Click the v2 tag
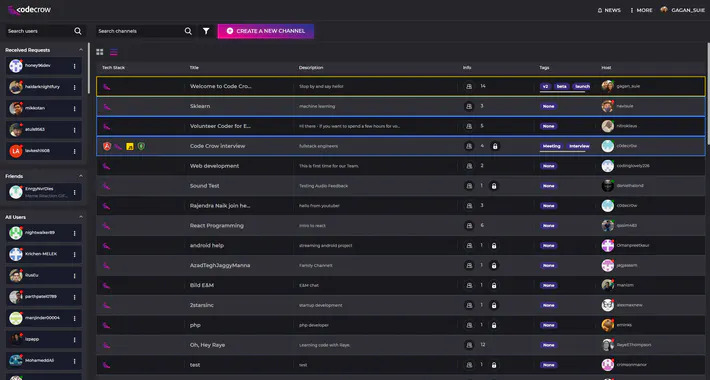Viewport: 710px width, 380px height. point(545,87)
